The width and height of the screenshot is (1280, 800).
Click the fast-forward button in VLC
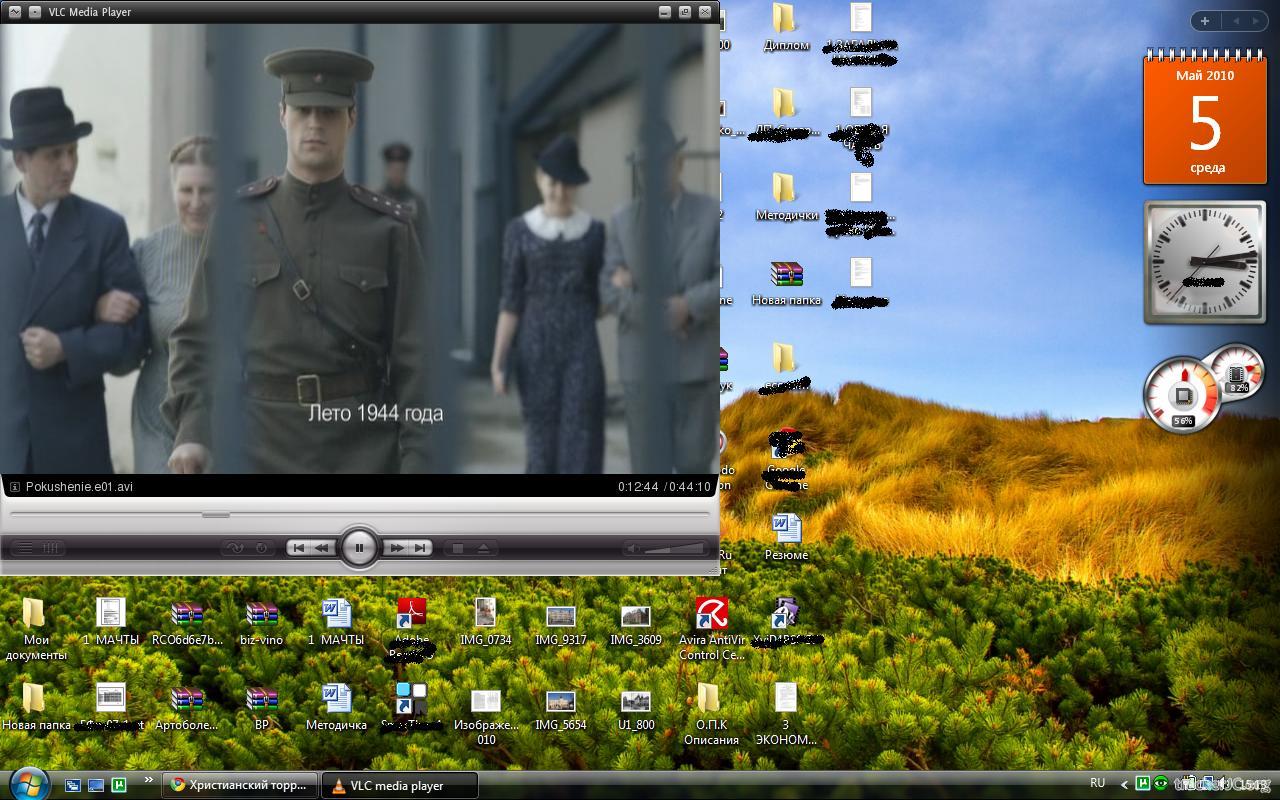pyautogui.click(x=397, y=548)
